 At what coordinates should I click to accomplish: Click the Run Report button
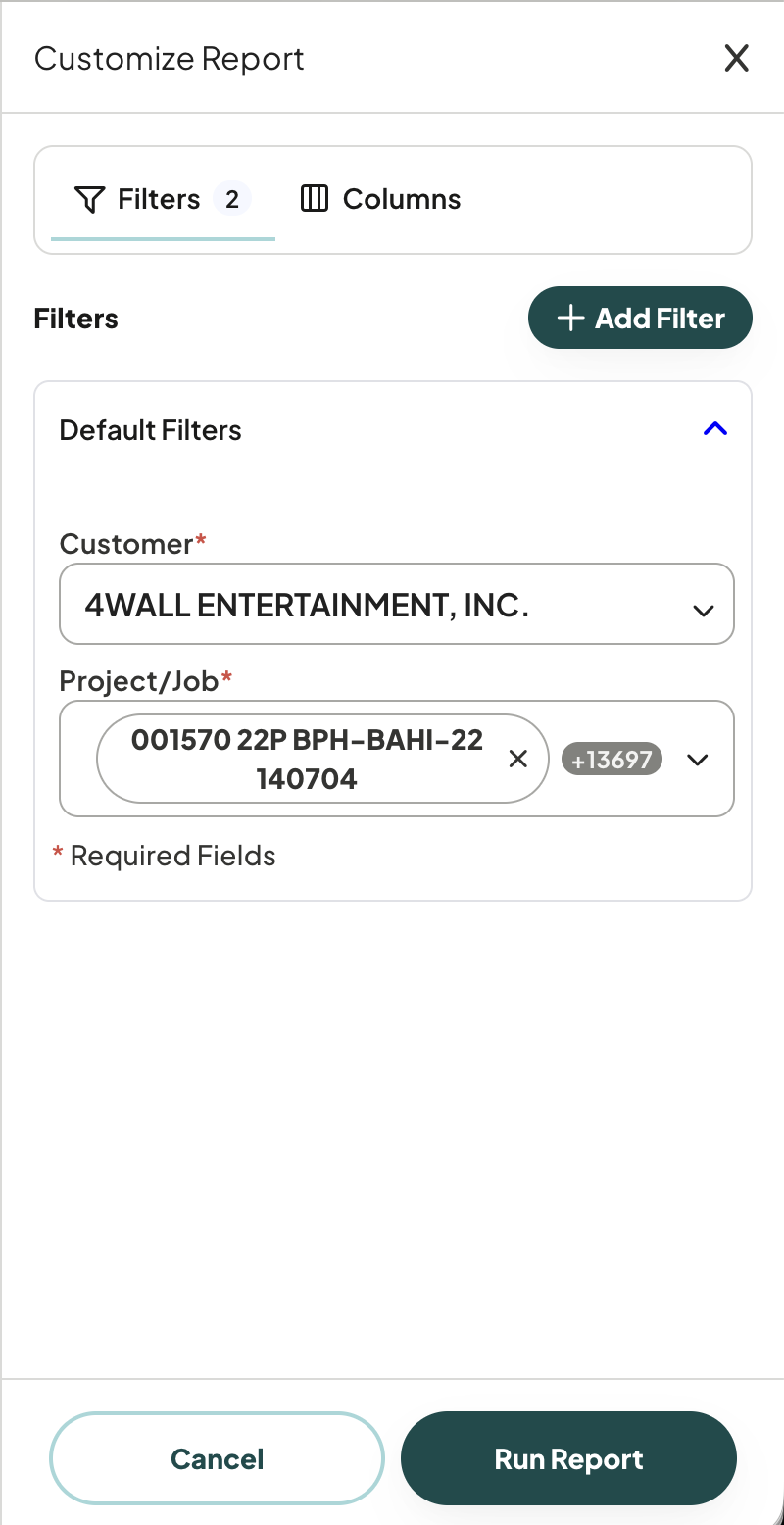pyautogui.click(x=568, y=1458)
